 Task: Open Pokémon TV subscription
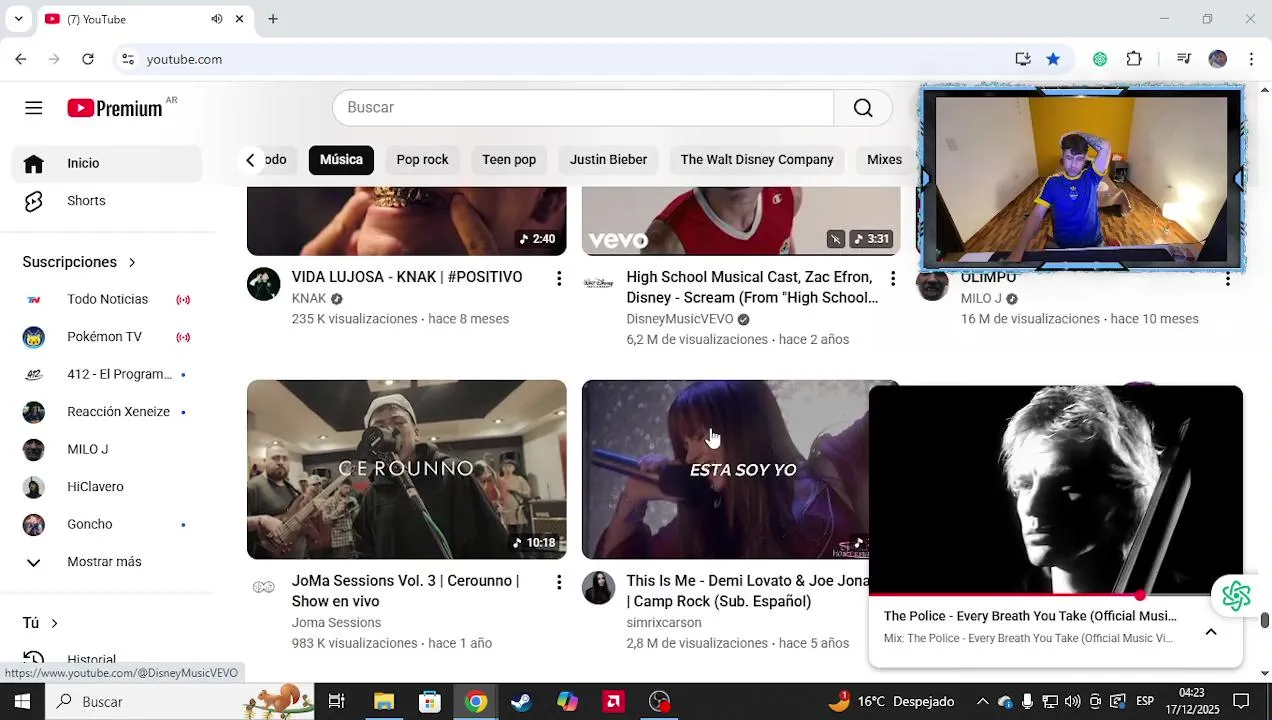107,337
